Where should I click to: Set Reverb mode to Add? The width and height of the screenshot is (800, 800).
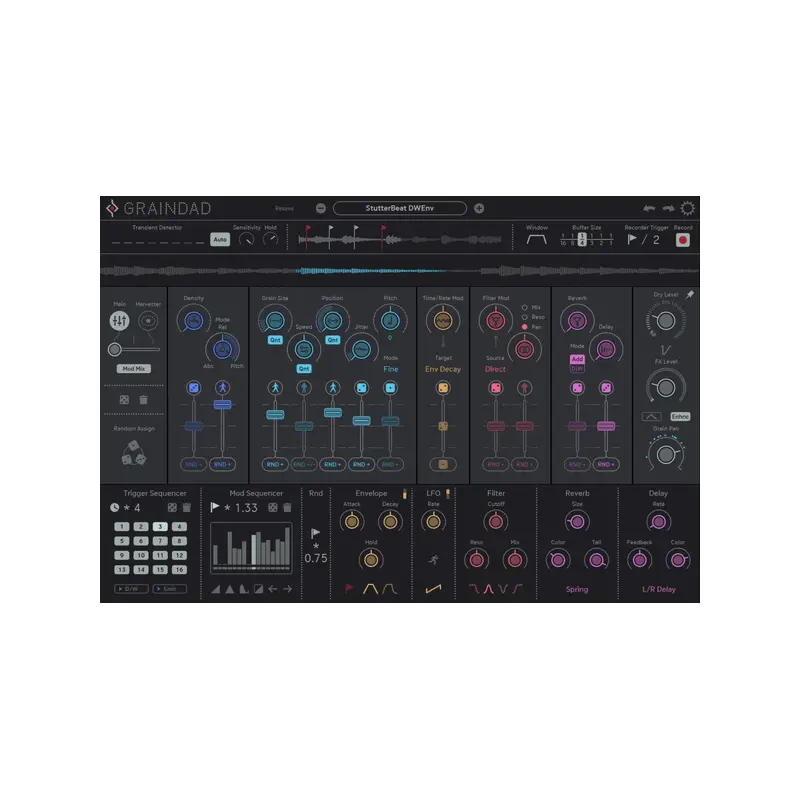click(x=577, y=359)
